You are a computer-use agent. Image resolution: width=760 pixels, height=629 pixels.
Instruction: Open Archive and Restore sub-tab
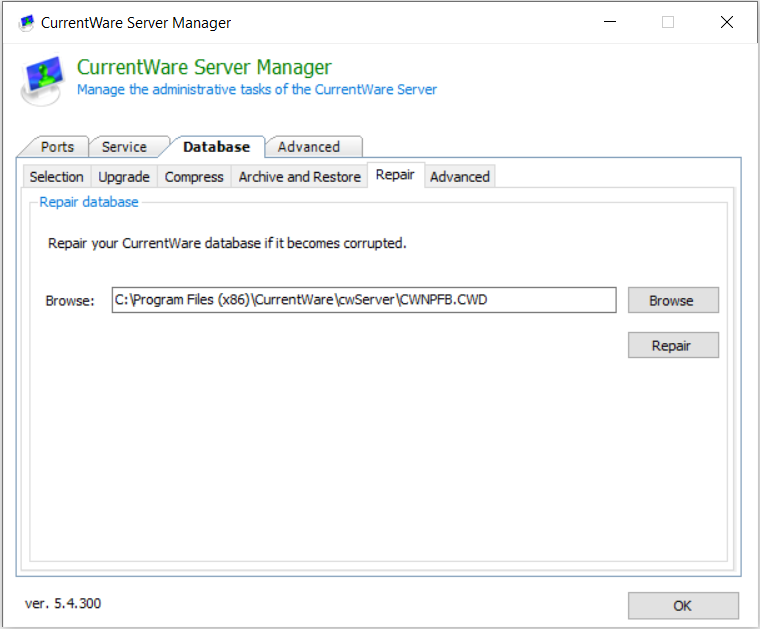tap(300, 177)
